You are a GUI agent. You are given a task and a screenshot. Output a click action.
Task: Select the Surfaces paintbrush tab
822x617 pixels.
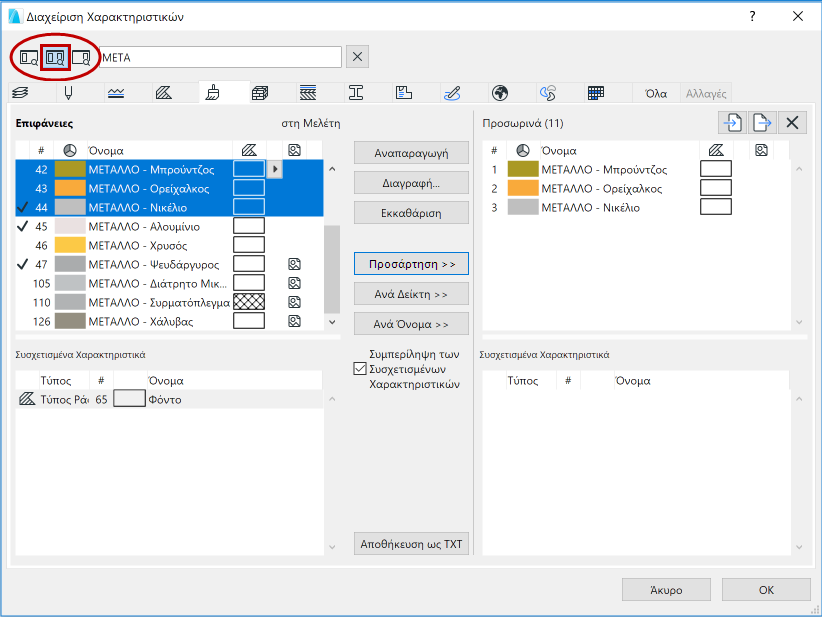pyautogui.click(x=212, y=94)
